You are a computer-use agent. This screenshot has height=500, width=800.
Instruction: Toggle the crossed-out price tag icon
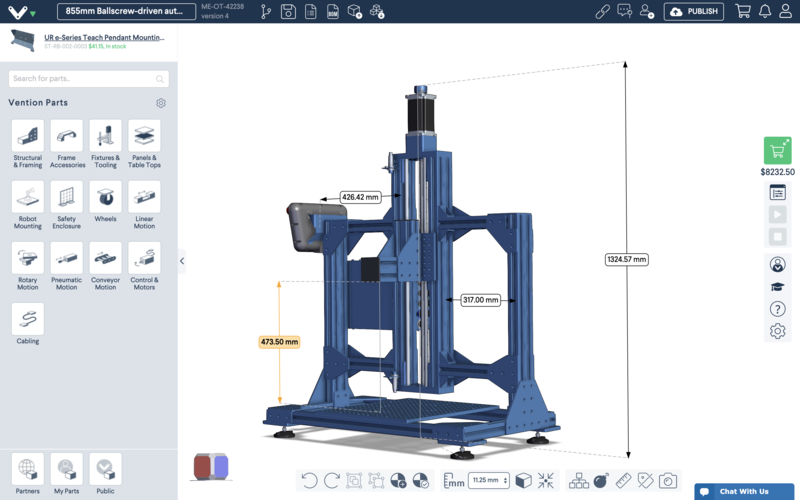click(x=645, y=481)
